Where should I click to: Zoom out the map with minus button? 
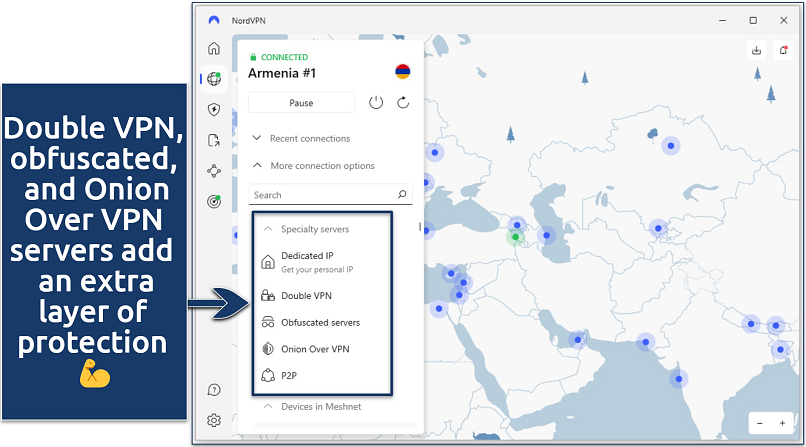pyautogui.click(x=760, y=423)
